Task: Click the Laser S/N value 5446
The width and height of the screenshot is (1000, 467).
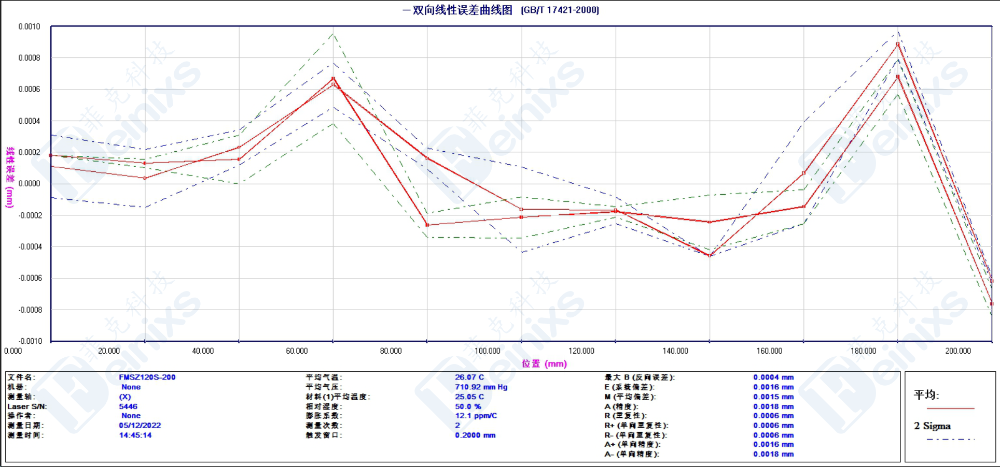Action: [128, 406]
